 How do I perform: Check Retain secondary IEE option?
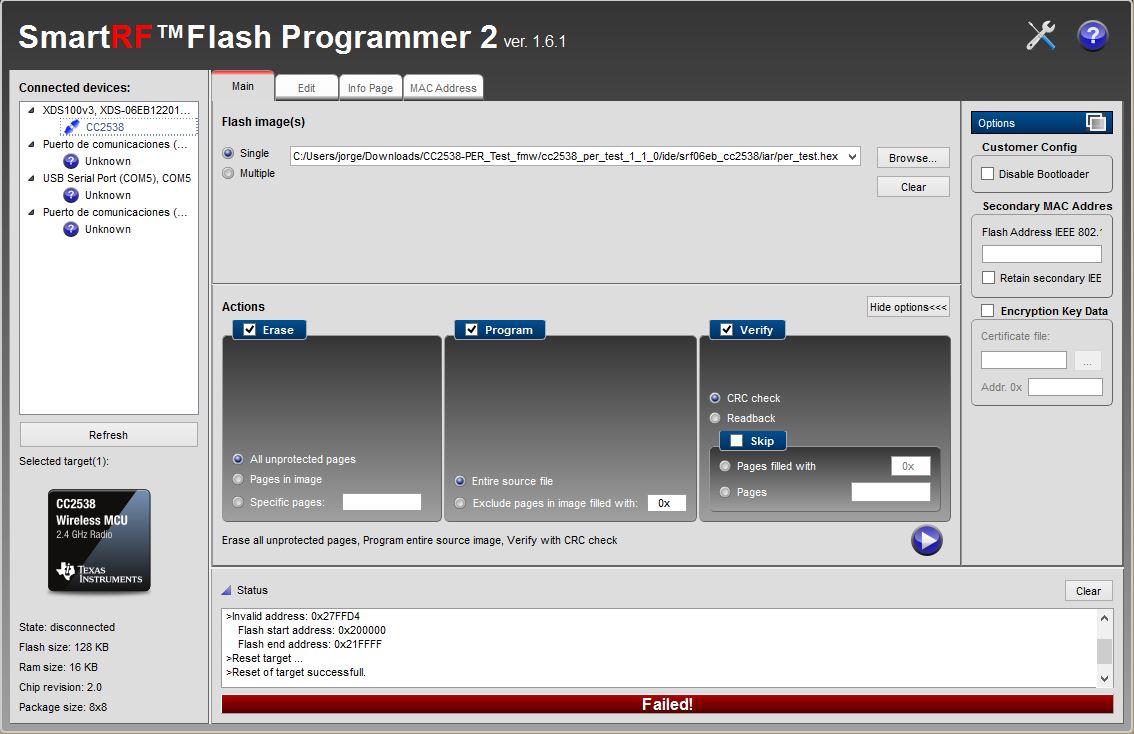coord(989,278)
